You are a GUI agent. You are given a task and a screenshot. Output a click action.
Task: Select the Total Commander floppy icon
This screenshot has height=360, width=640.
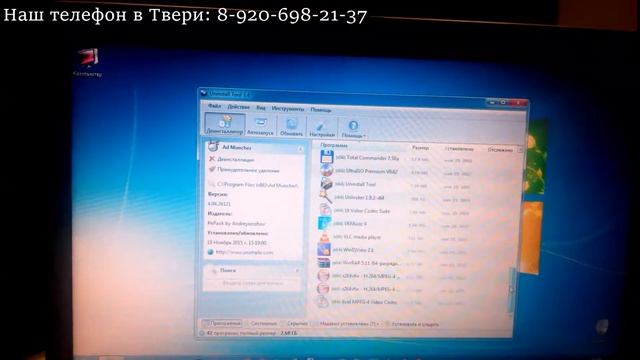pyautogui.click(x=327, y=157)
